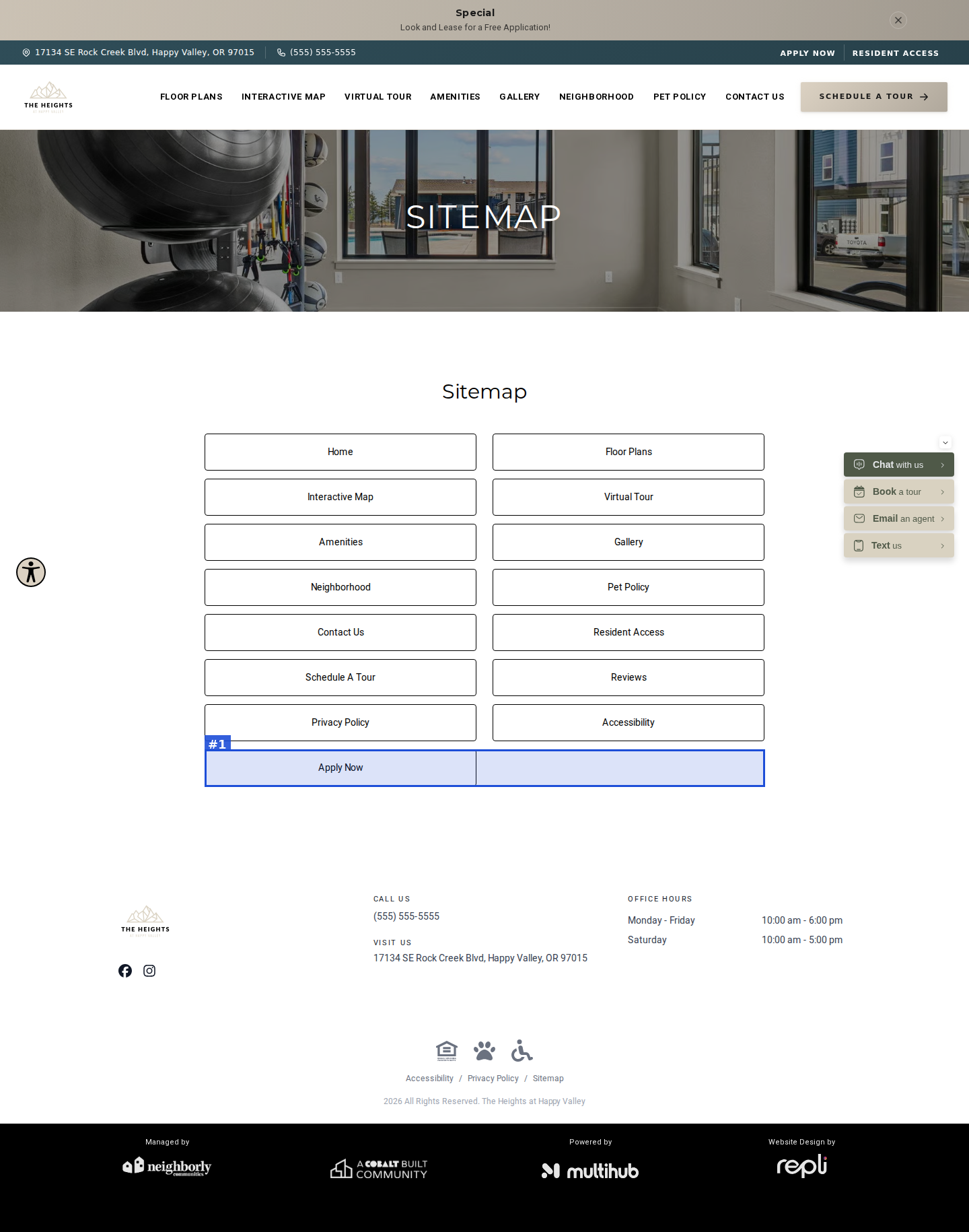Image resolution: width=969 pixels, height=1232 pixels.
Task: Click footer Sitemap link
Action: click(x=548, y=1079)
